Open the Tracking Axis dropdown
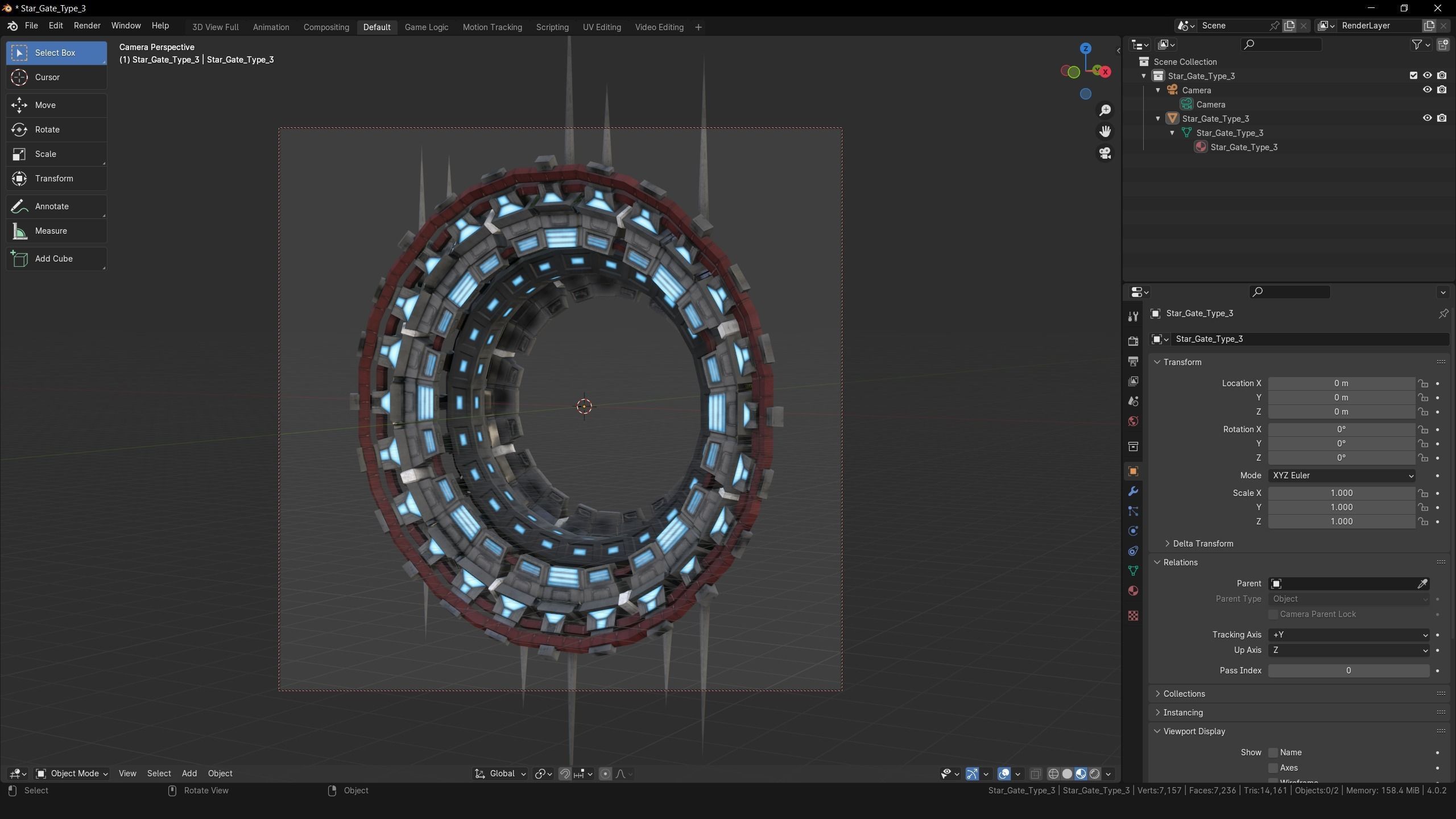This screenshot has width=1456, height=819. pyautogui.click(x=1349, y=635)
